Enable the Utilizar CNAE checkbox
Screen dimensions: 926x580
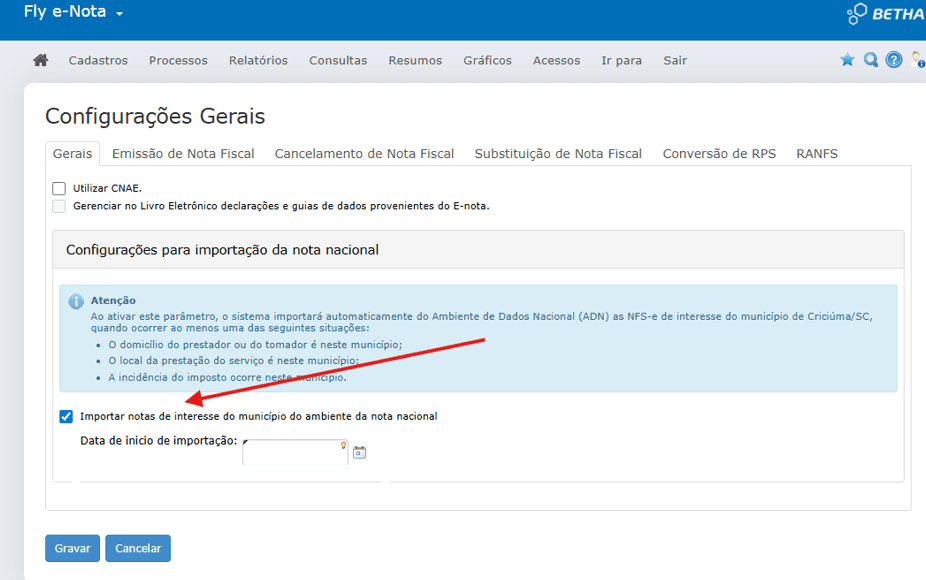[x=59, y=188]
